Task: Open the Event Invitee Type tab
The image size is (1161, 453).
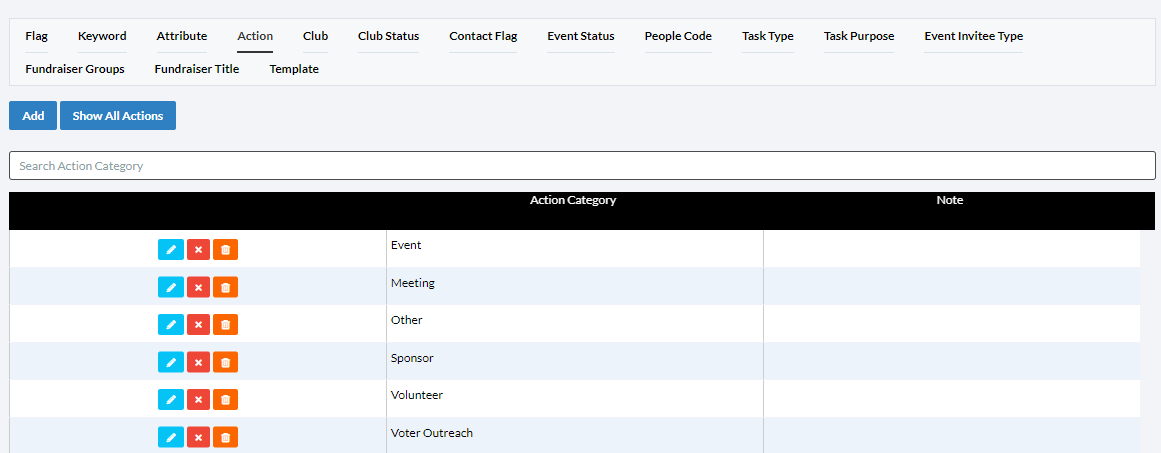Action: tap(974, 36)
